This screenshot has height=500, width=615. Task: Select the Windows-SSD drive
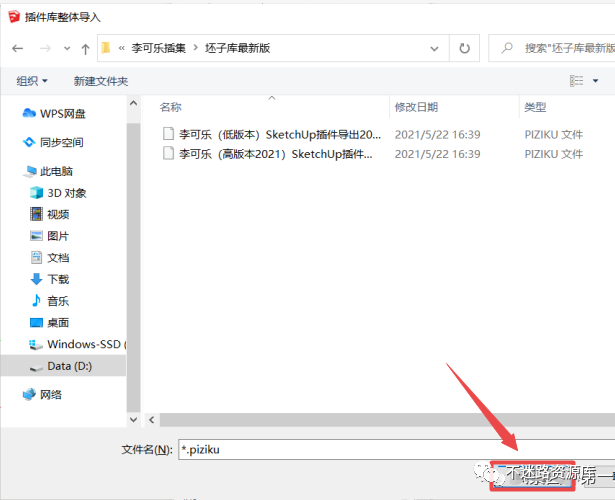coord(77,344)
